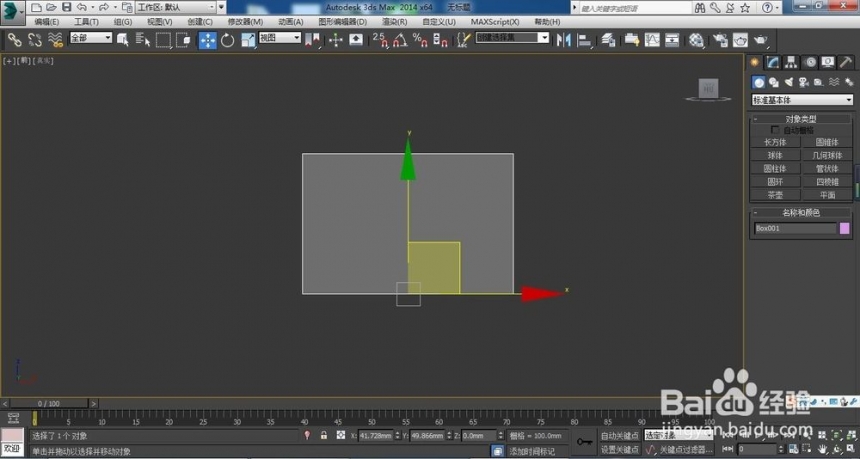Open the Material Editor icon
860x459 pixels.
coord(697,40)
